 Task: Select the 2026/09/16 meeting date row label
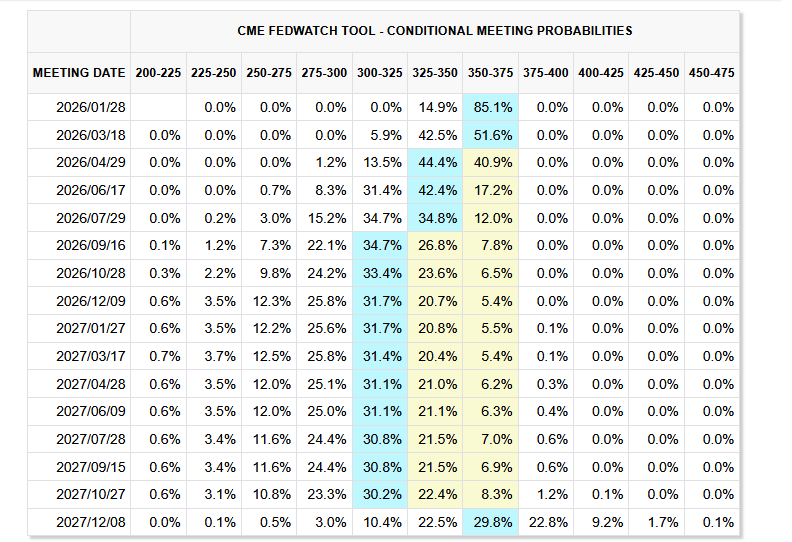(92, 245)
